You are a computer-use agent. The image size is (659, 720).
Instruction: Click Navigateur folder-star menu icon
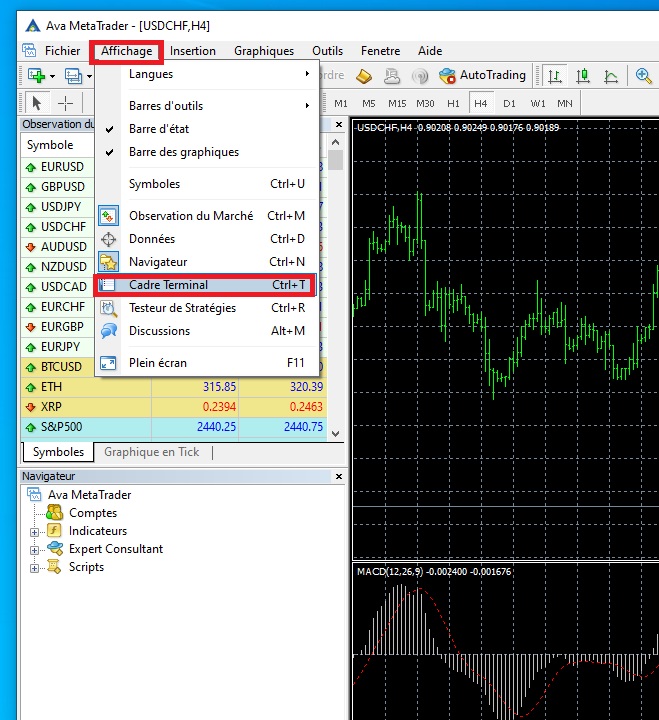[x=108, y=262]
